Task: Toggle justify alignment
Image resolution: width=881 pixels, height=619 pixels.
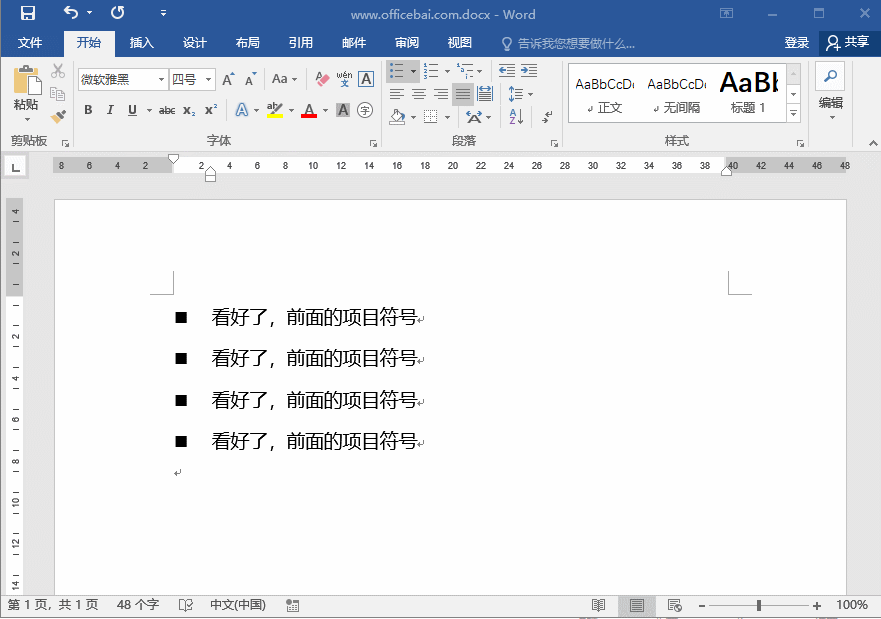Action: click(463, 94)
